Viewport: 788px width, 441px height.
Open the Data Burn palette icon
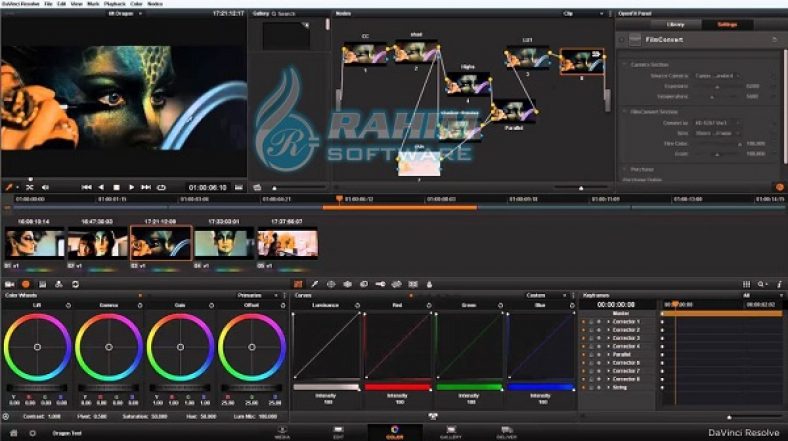pyautogui.click(x=429, y=284)
